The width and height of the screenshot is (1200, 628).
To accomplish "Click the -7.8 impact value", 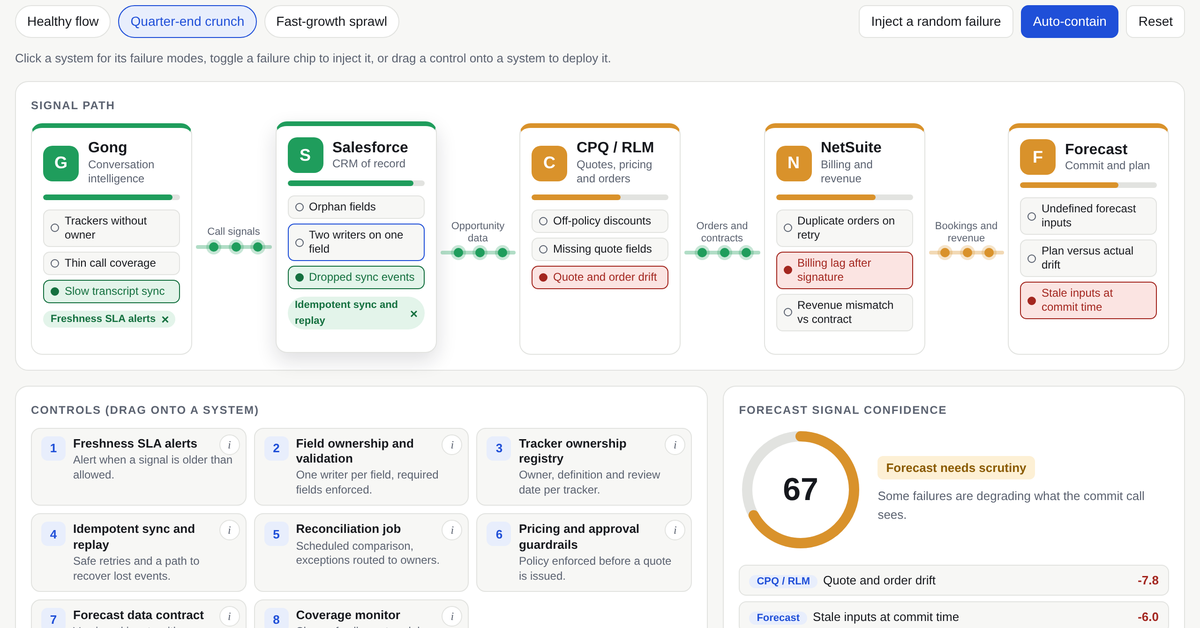I will click(x=1148, y=580).
